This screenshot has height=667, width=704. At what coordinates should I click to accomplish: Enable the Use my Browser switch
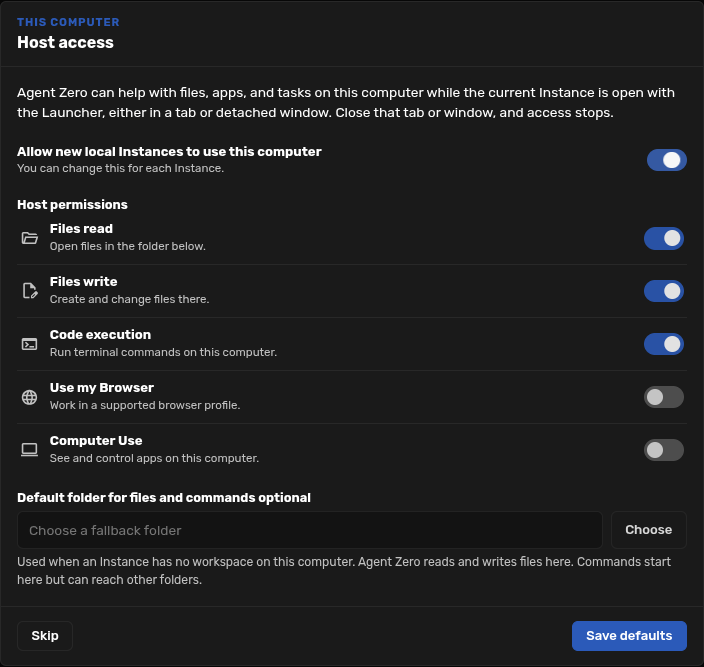coord(664,397)
